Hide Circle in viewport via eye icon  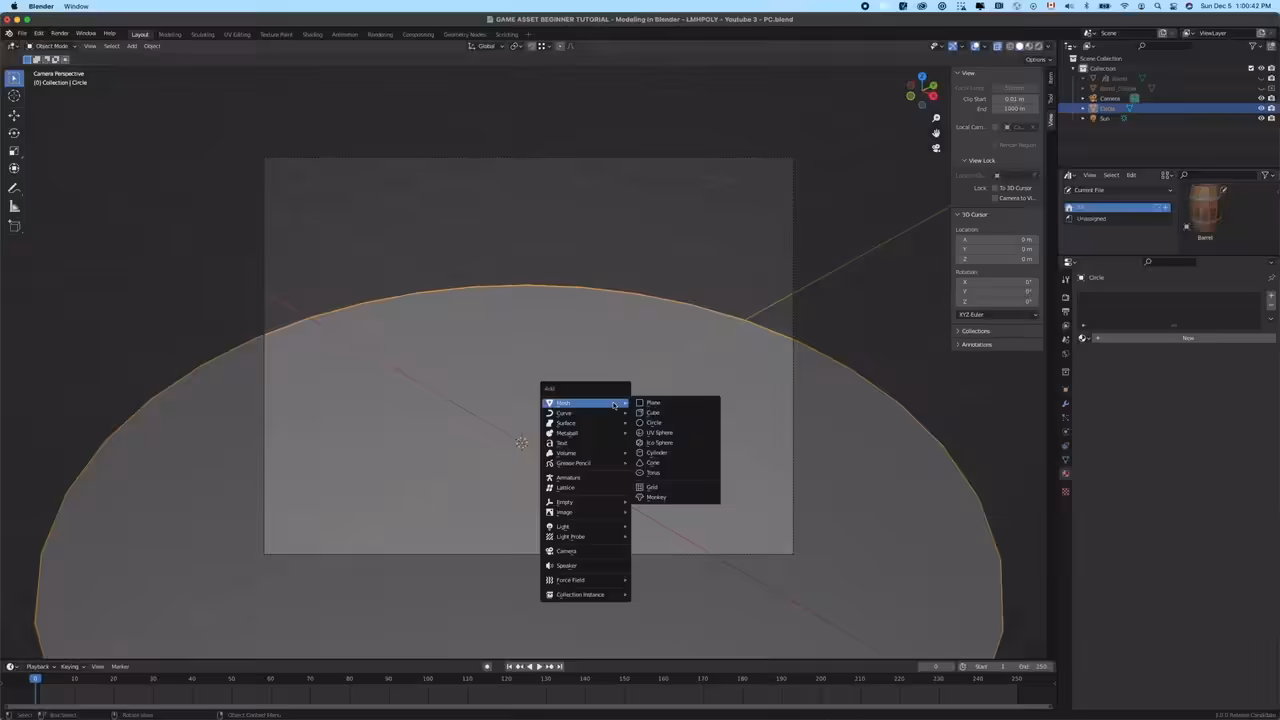coord(1260,108)
